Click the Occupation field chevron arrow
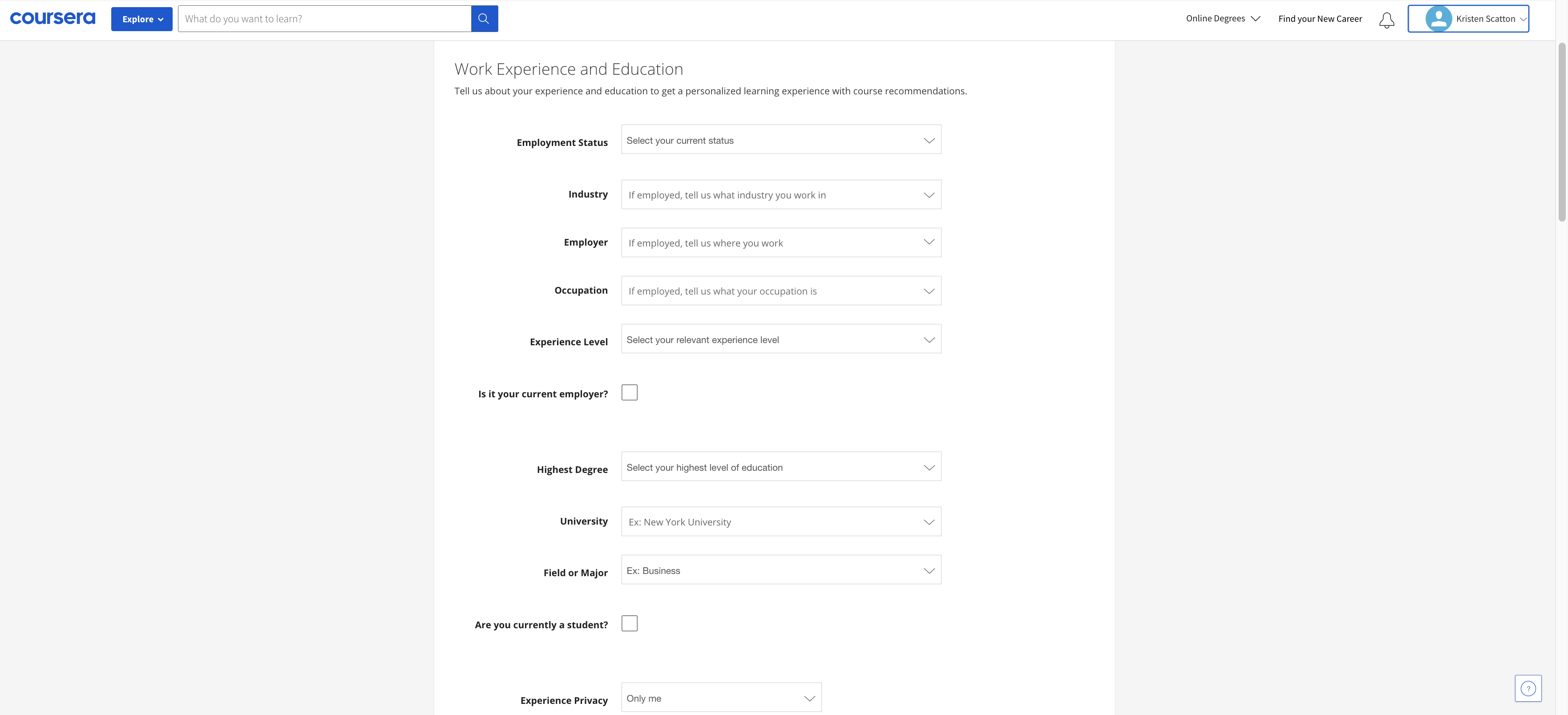This screenshot has width=1568, height=715. click(928, 291)
